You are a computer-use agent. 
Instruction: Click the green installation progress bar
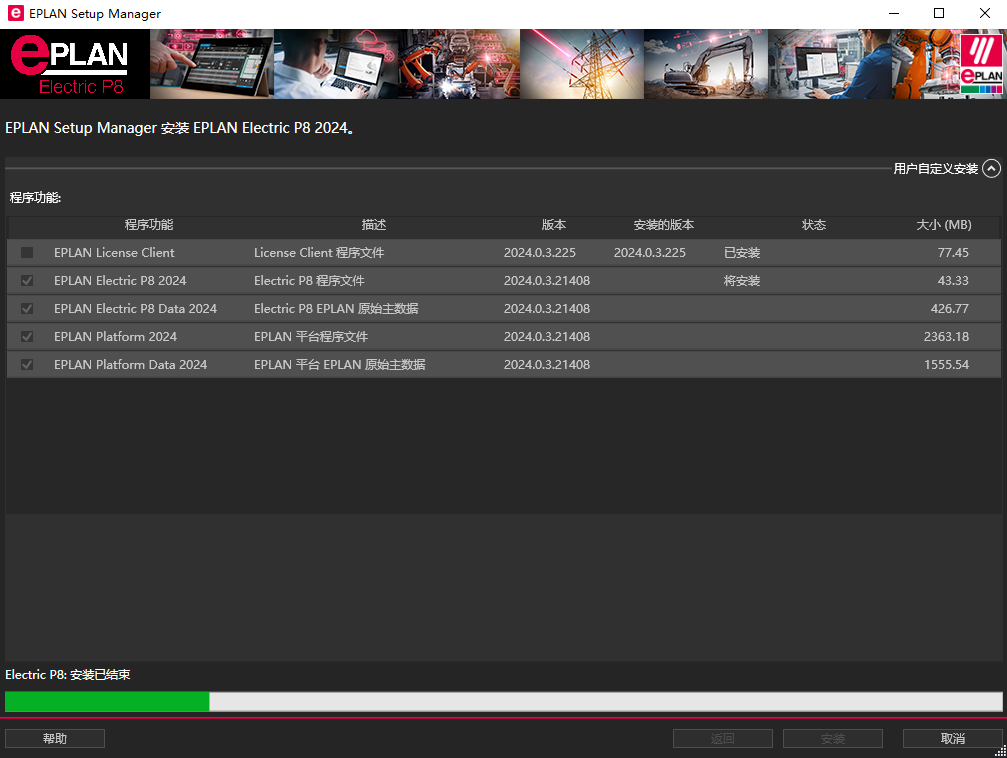click(504, 701)
